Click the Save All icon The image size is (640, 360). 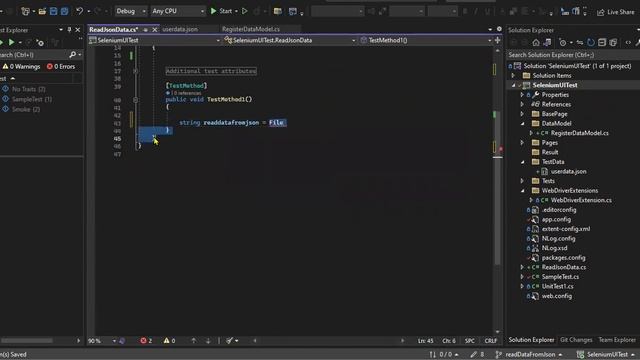64,11
